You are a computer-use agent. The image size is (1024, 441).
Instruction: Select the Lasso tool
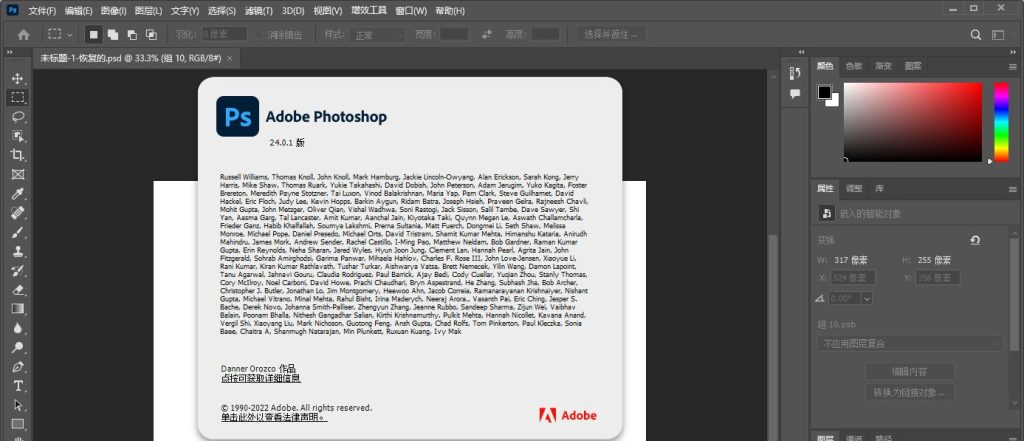coord(18,117)
